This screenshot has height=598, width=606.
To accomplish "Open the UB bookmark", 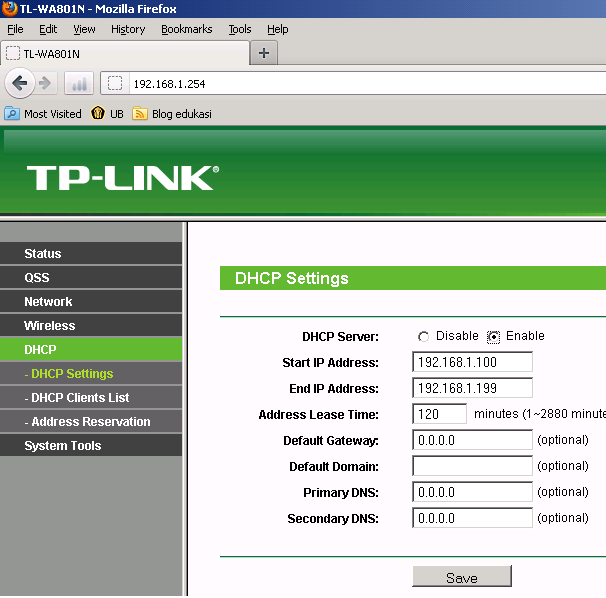I will pos(107,114).
